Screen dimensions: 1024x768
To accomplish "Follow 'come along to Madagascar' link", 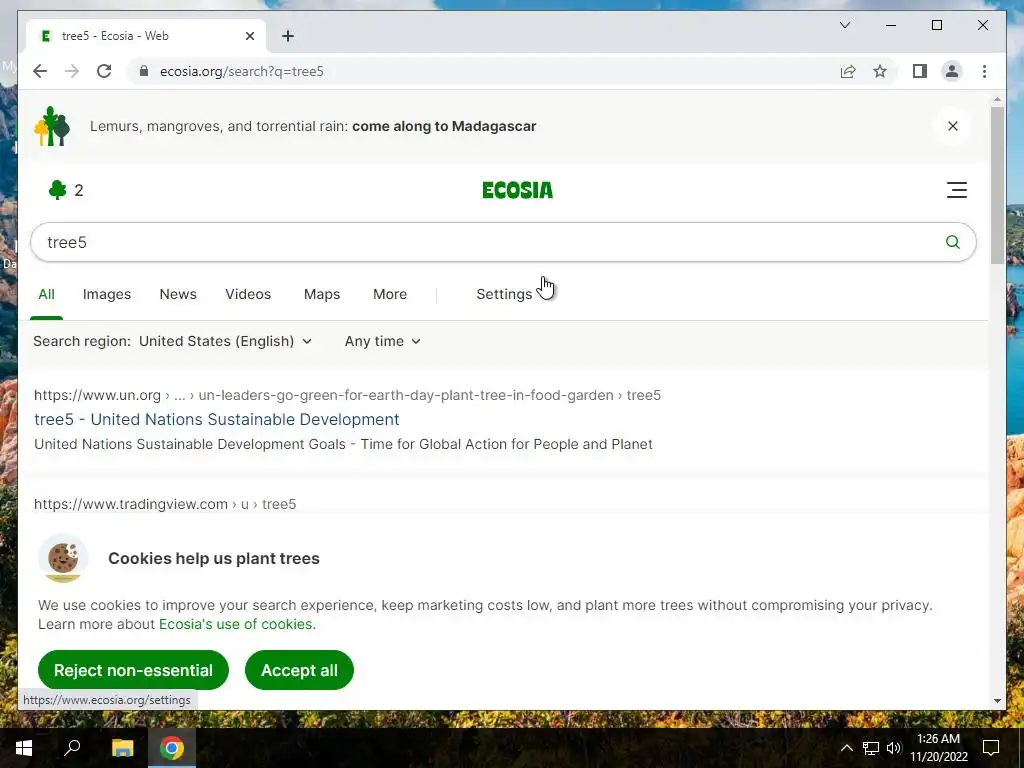I will point(444,126).
